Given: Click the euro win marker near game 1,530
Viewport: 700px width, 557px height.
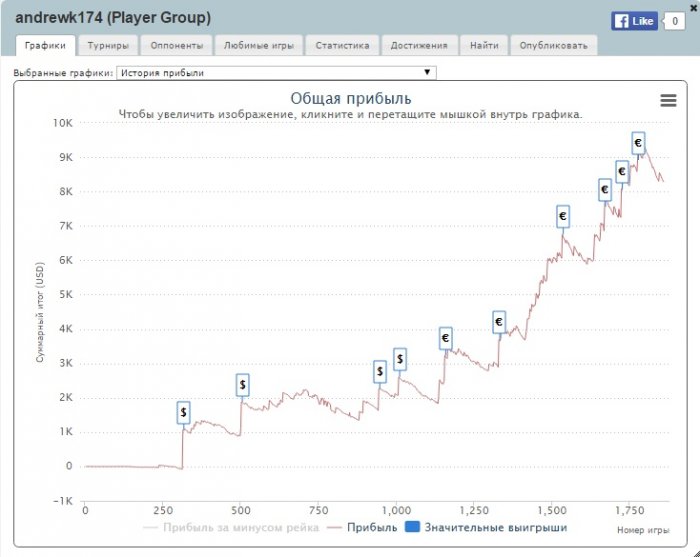Looking at the screenshot, I should [x=562, y=215].
